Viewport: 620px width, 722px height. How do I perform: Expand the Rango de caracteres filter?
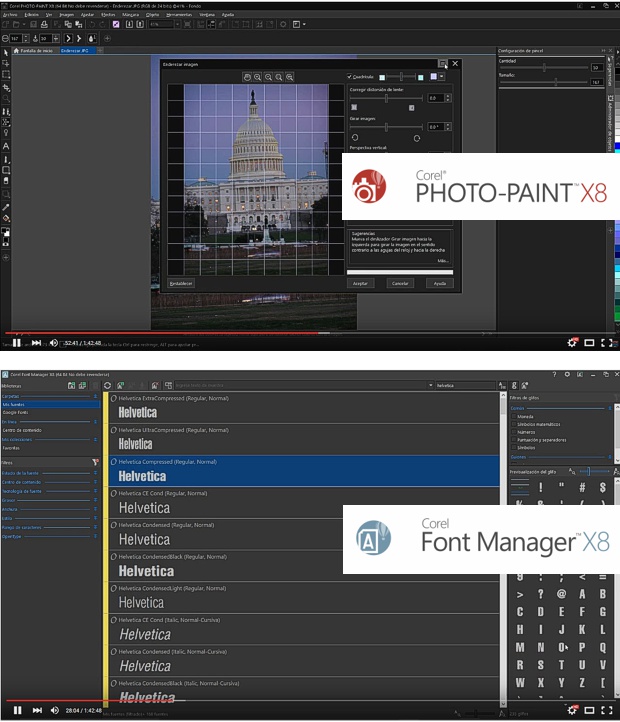[x=95, y=527]
